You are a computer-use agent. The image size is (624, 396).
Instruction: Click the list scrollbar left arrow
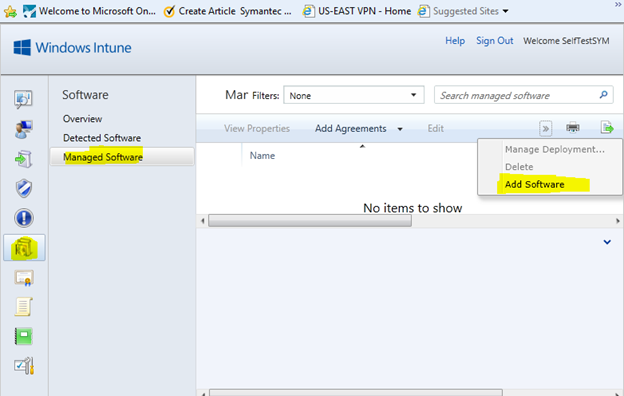pyautogui.click(x=203, y=220)
